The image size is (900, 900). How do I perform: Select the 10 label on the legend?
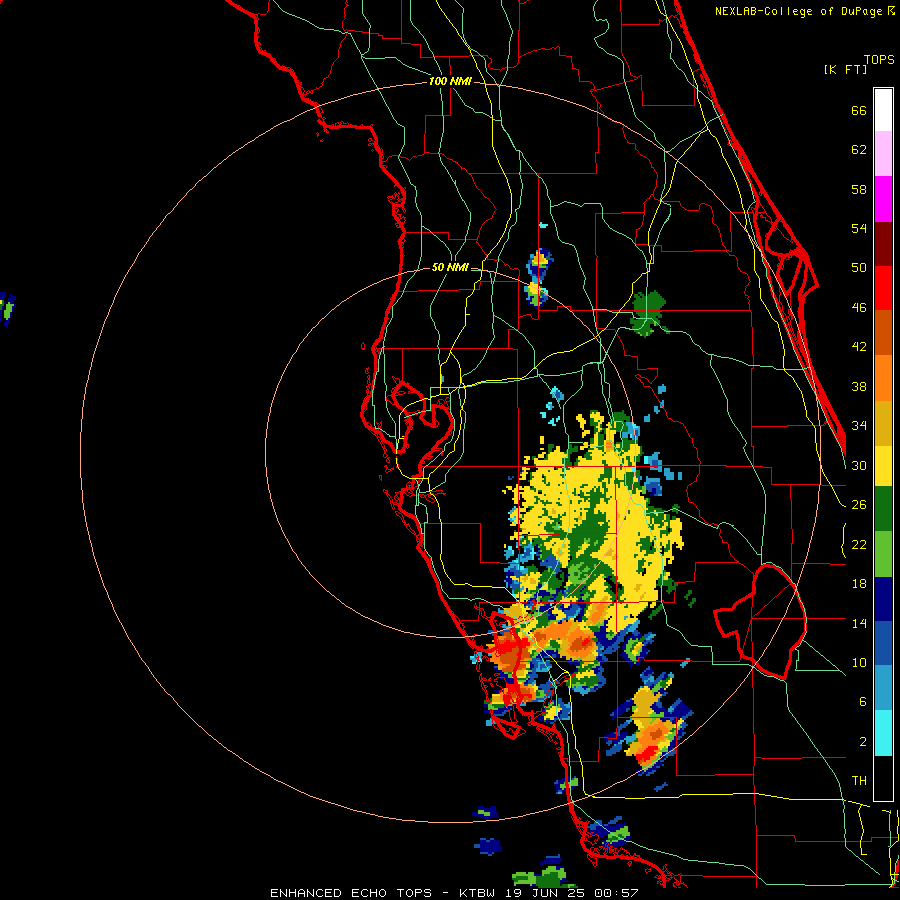click(859, 663)
